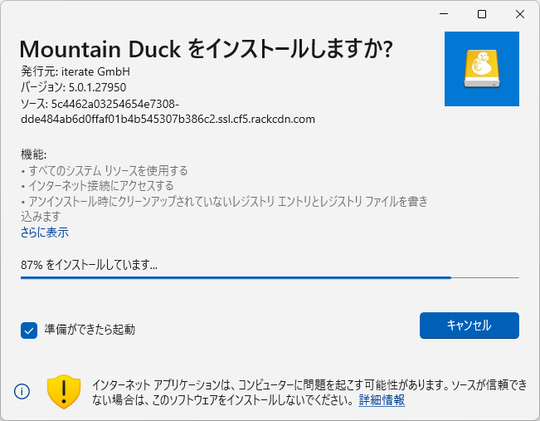Close the installer dialog
Viewport: 540px width, 421px height.
tap(520, 14)
